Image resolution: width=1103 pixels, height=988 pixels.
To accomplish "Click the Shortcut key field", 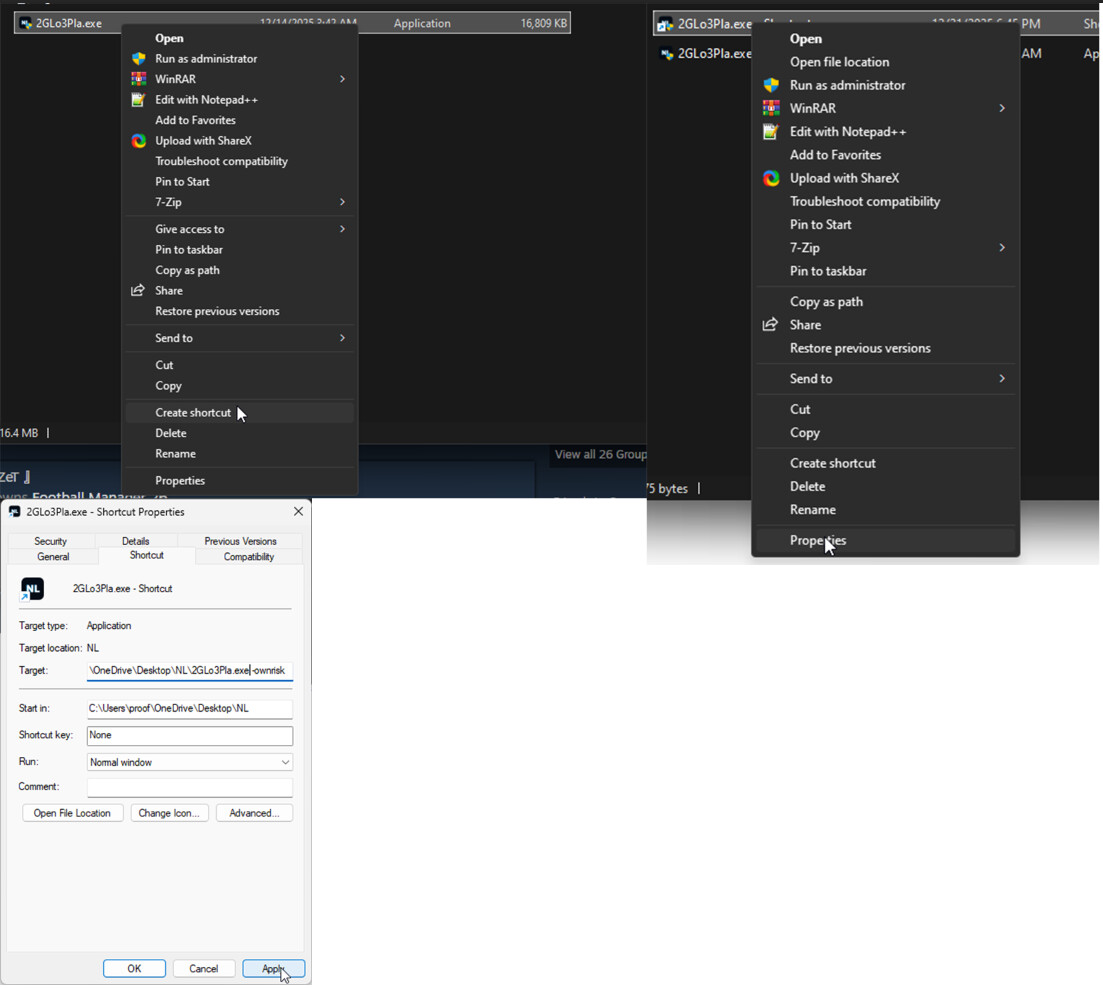I will click(189, 735).
